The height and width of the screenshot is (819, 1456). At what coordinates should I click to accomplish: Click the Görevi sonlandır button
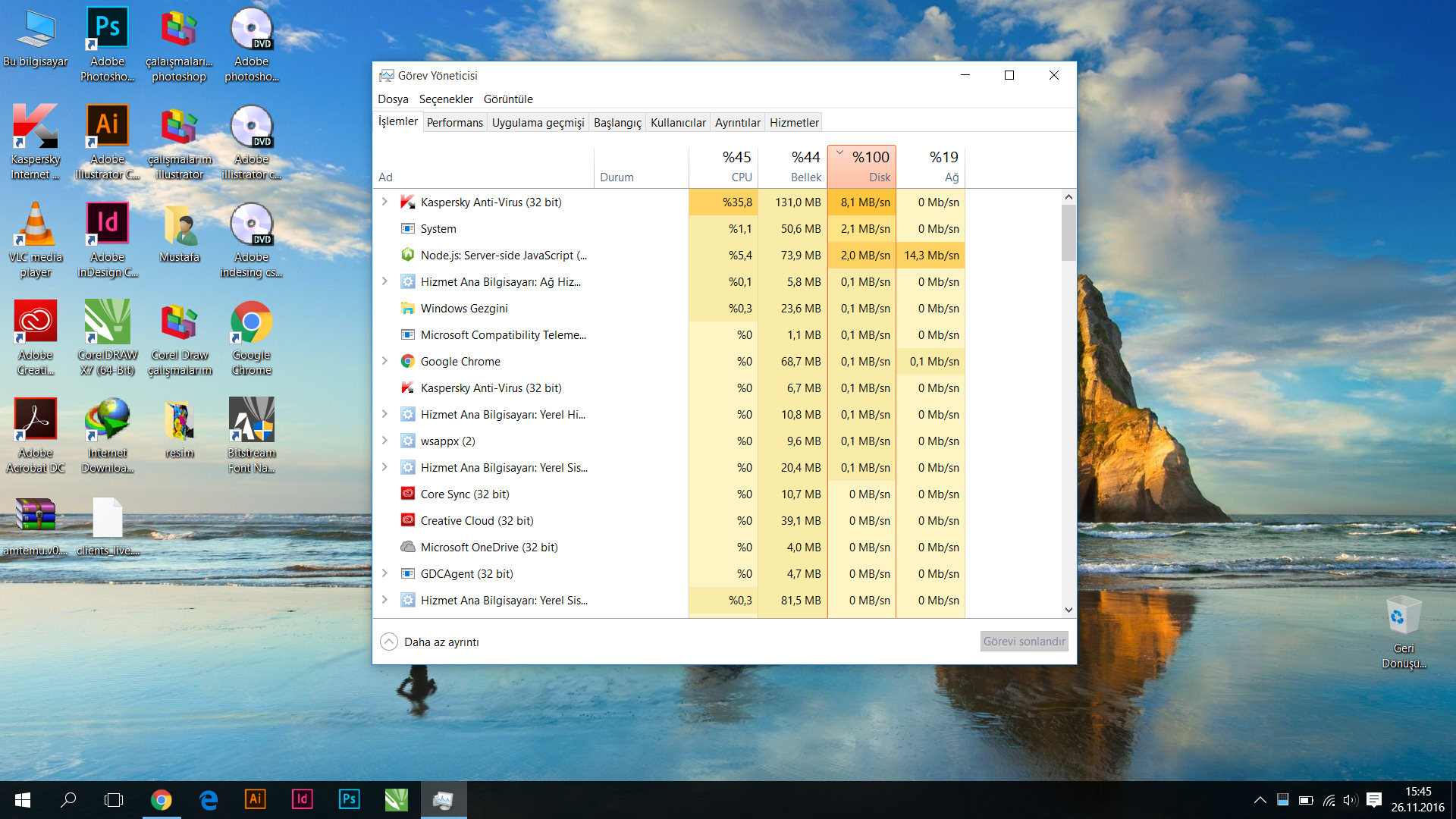coord(1024,641)
